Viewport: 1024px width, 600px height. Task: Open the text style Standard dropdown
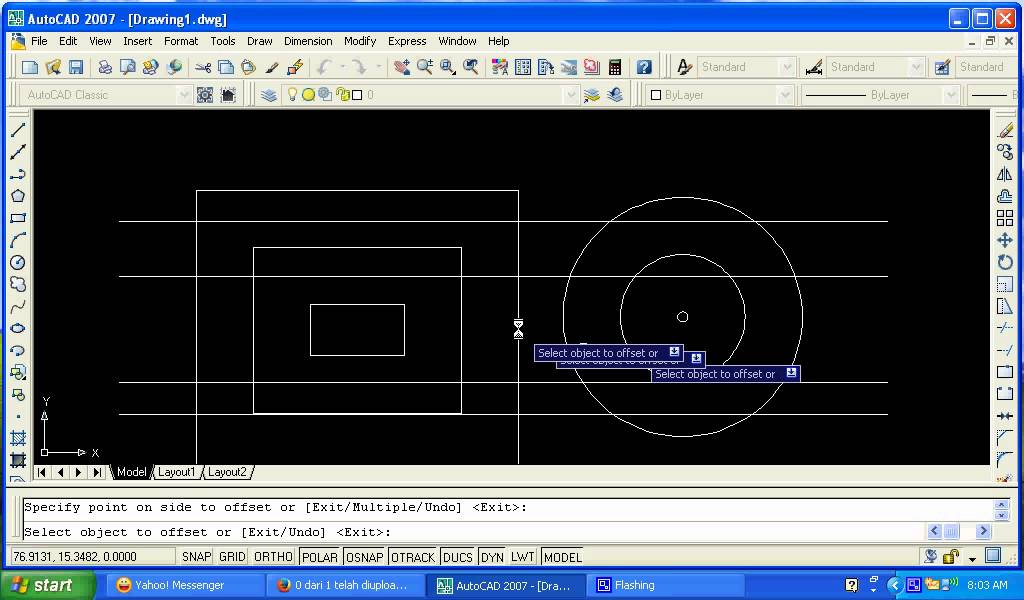click(786, 67)
